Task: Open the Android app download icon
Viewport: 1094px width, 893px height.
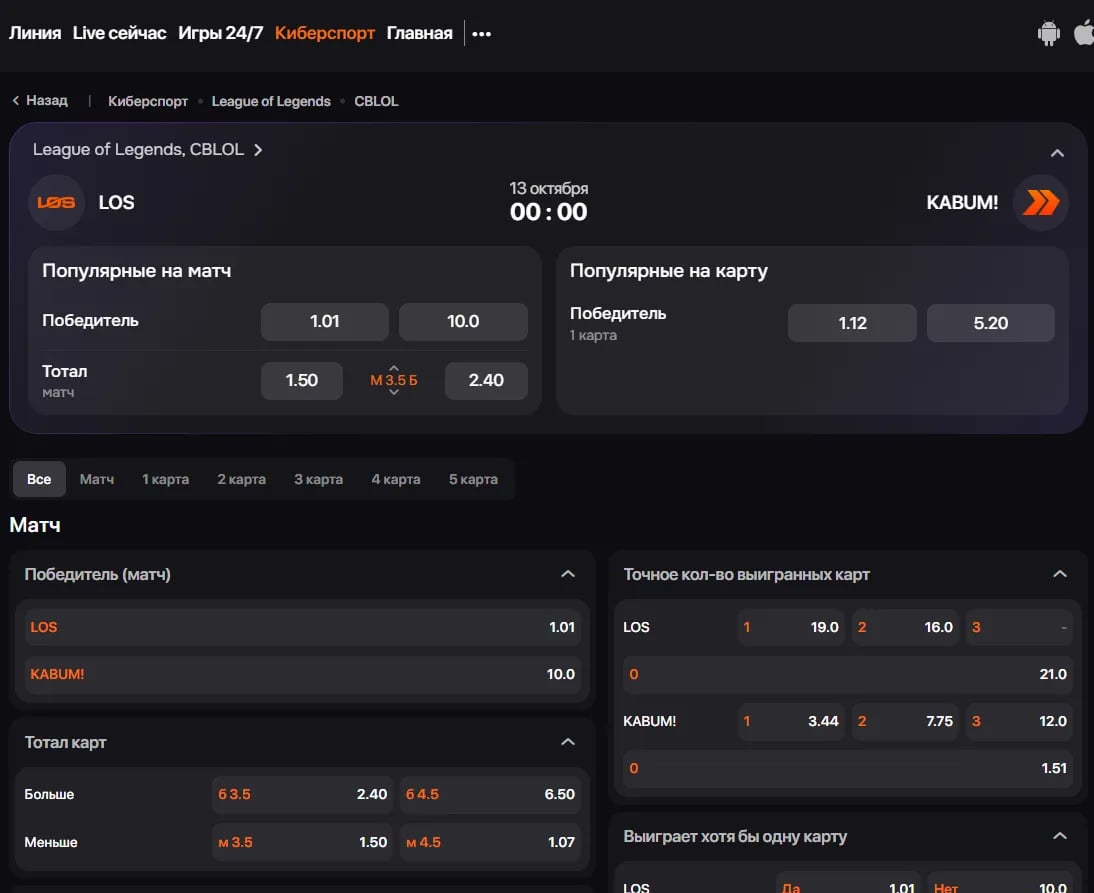Action: pos(1048,33)
